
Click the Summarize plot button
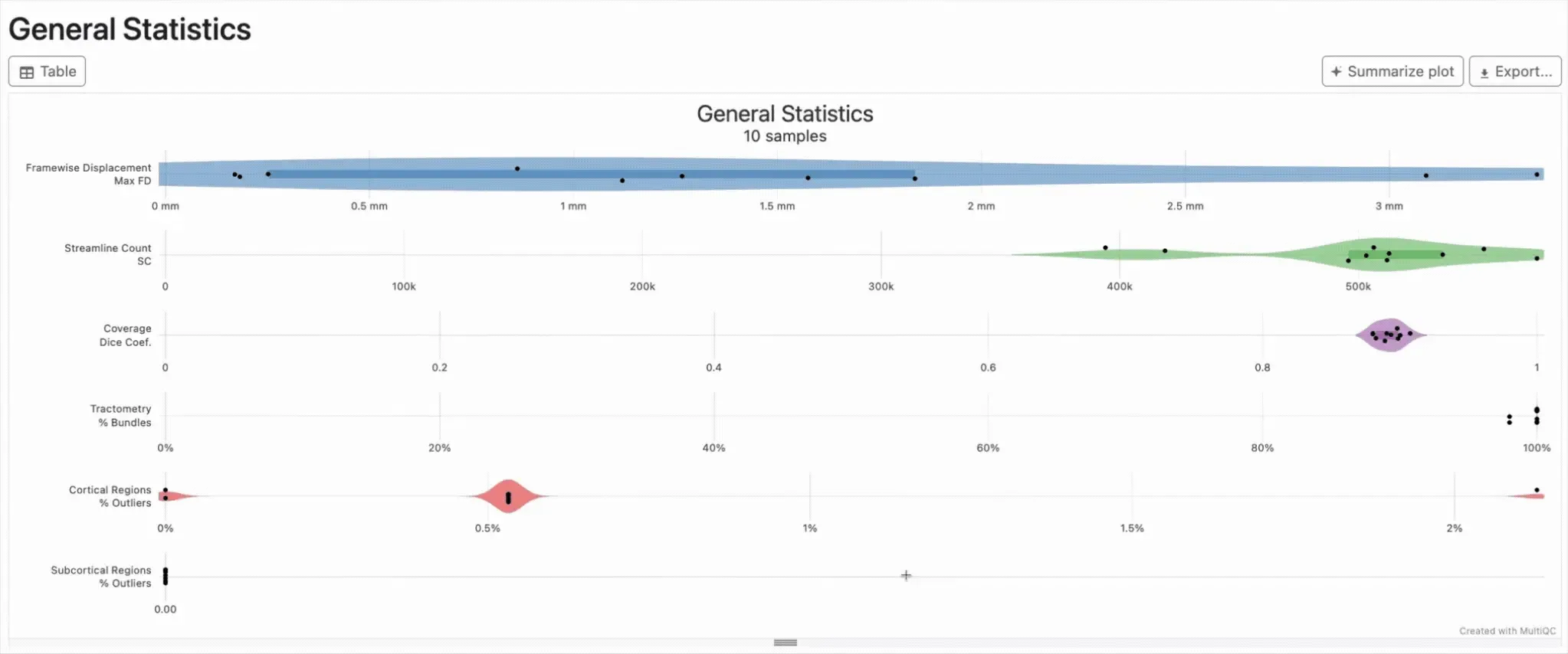coord(1392,70)
